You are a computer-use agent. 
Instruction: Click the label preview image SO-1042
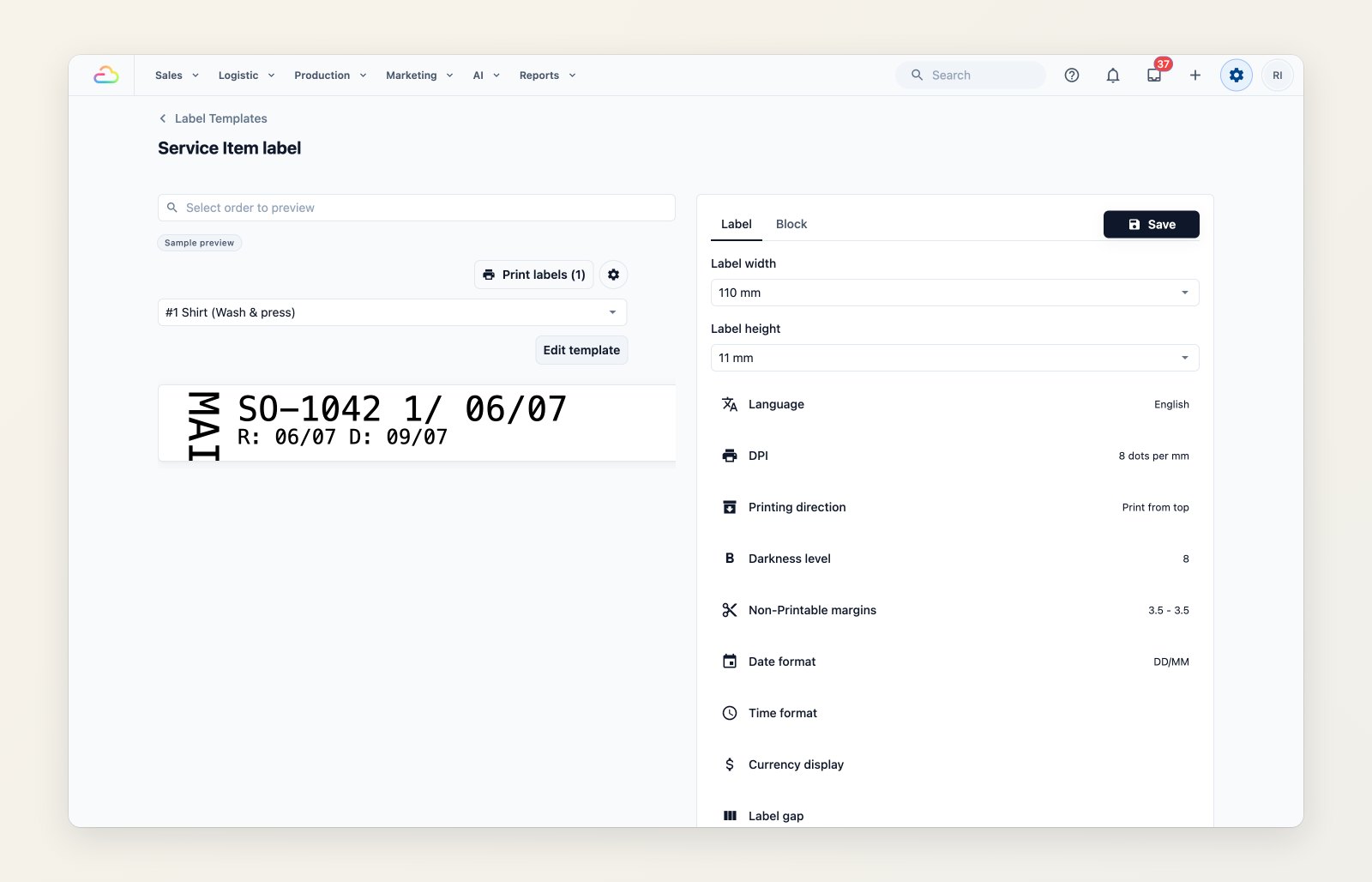coord(417,423)
